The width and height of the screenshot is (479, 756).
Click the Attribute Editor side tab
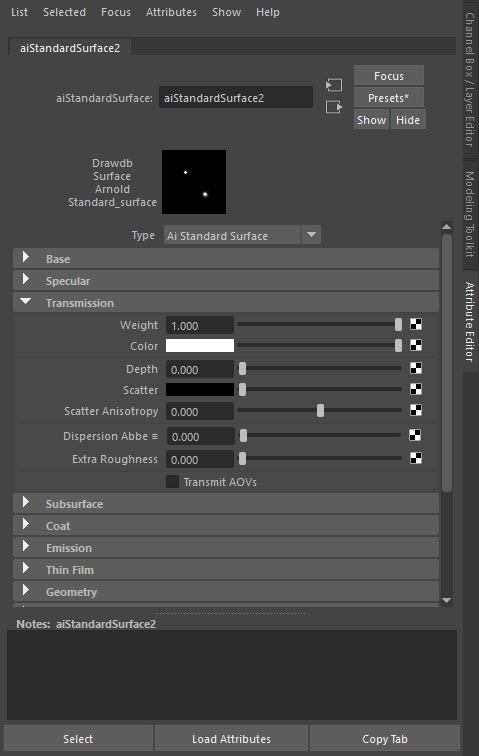pyautogui.click(x=470, y=322)
